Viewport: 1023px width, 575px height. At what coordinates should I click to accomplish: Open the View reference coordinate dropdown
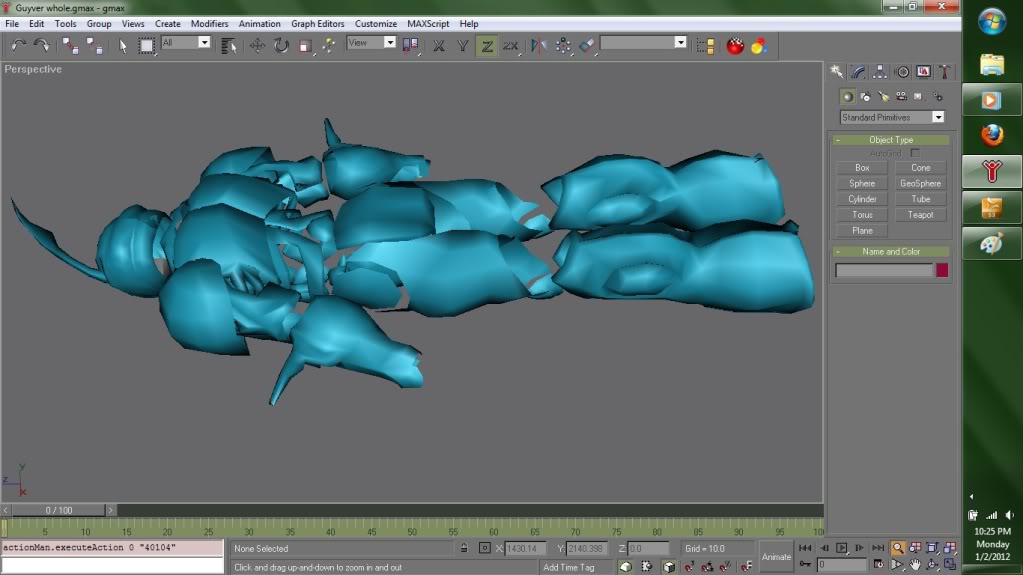[390, 43]
